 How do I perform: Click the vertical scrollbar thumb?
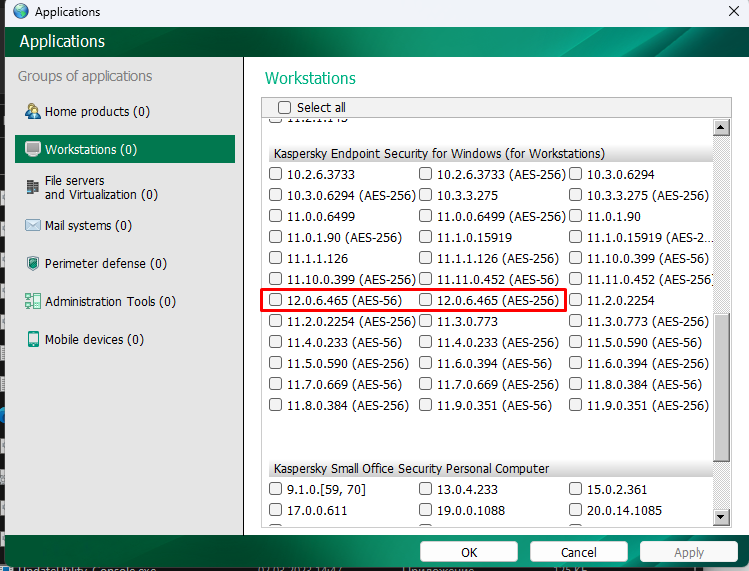pyautogui.click(x=721, y=388)
